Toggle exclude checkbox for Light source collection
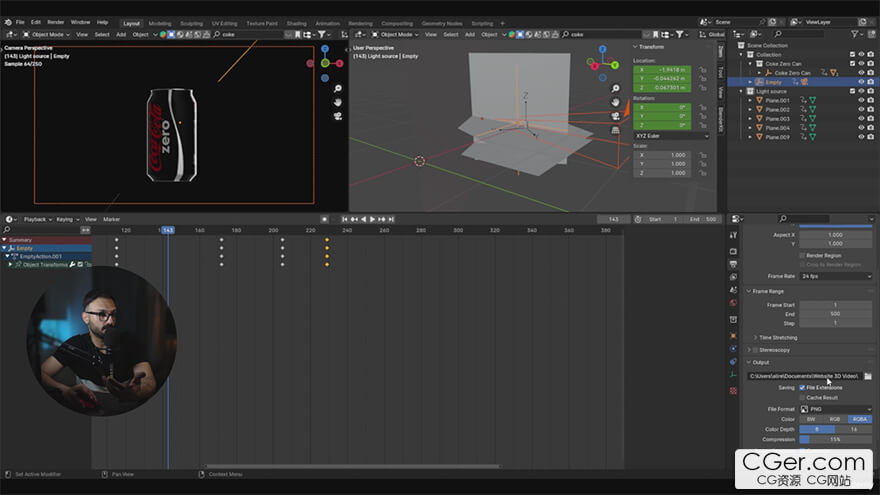 point(852,91)
